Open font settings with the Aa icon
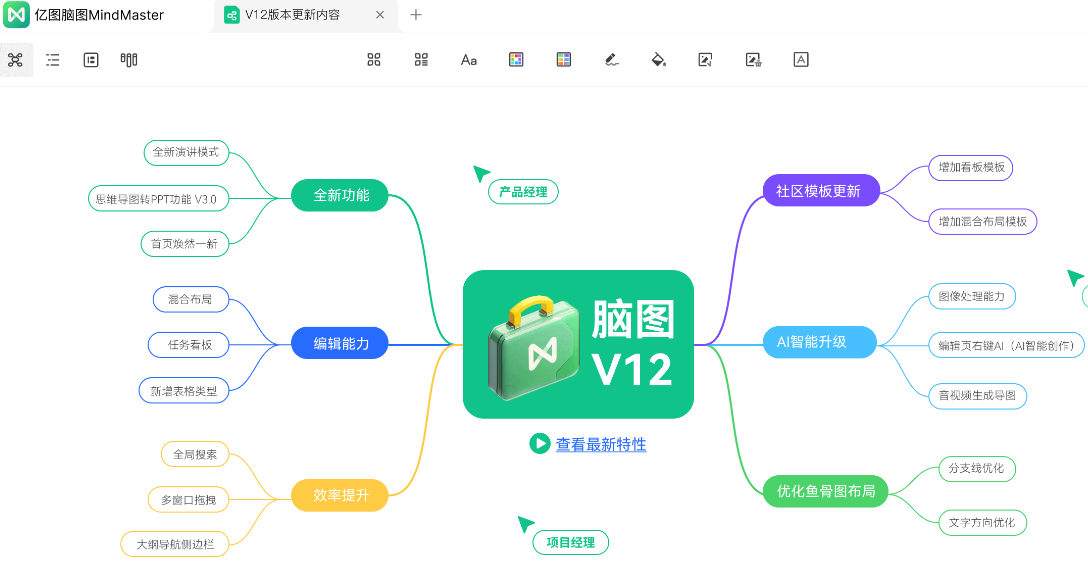 click(468, 59)
